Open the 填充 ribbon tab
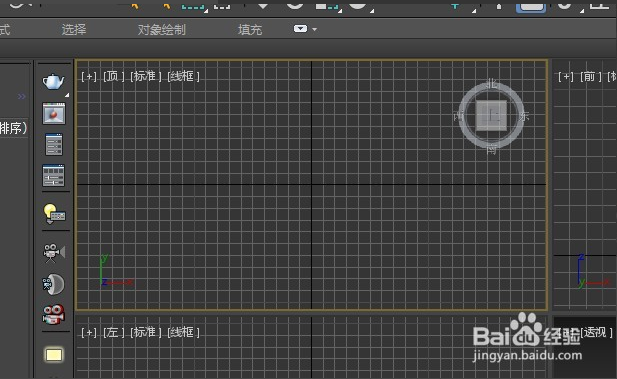The width and height of the screenshot is (617, 379). [250, 29]
